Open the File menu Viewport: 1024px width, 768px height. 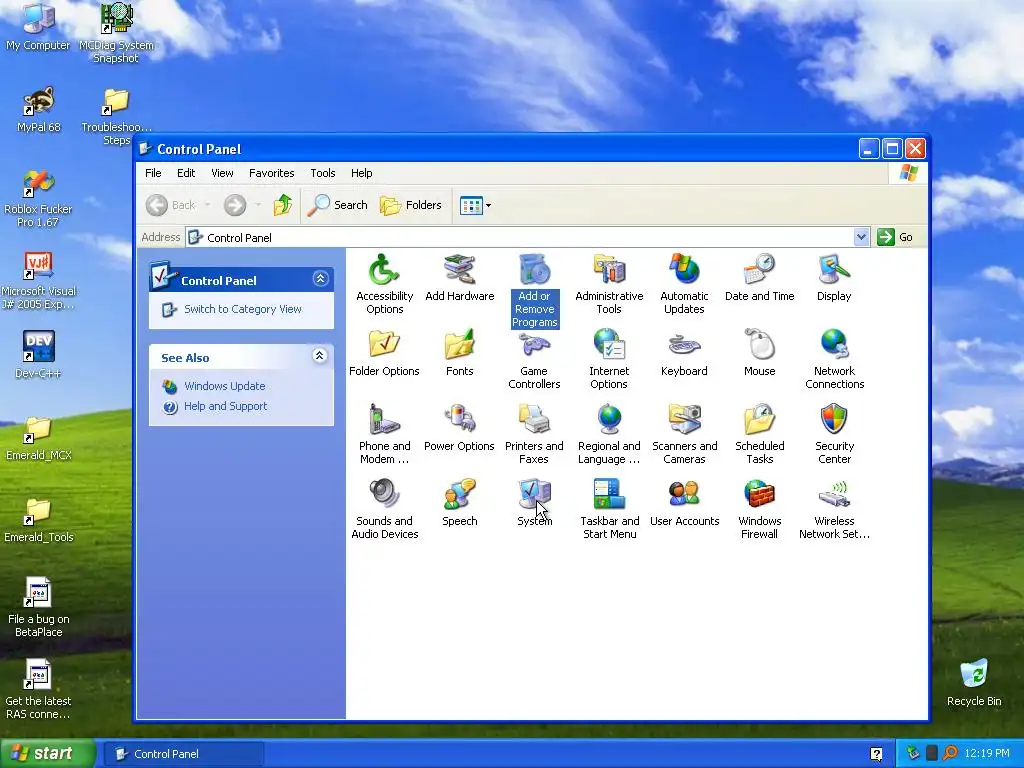pyautogui.click(x=153, y=173)
